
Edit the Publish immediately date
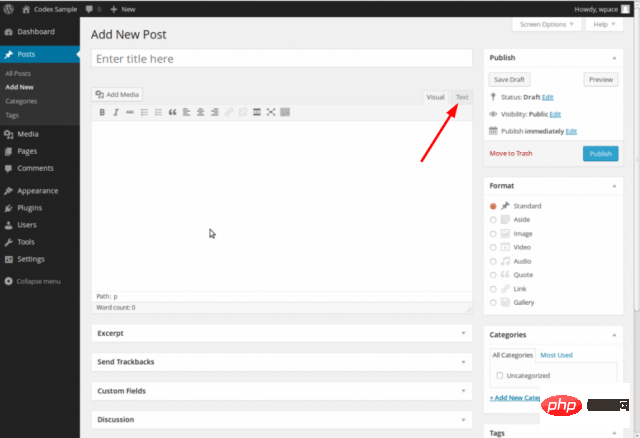[x=571, y=131]
